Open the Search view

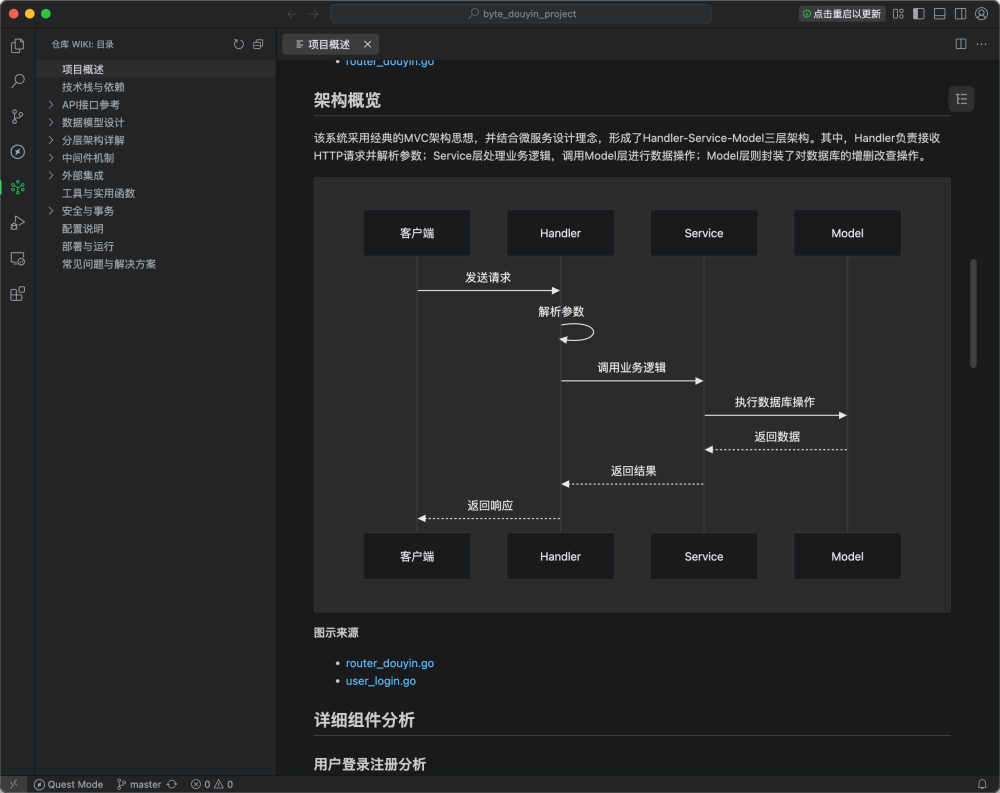coord(17,81)
